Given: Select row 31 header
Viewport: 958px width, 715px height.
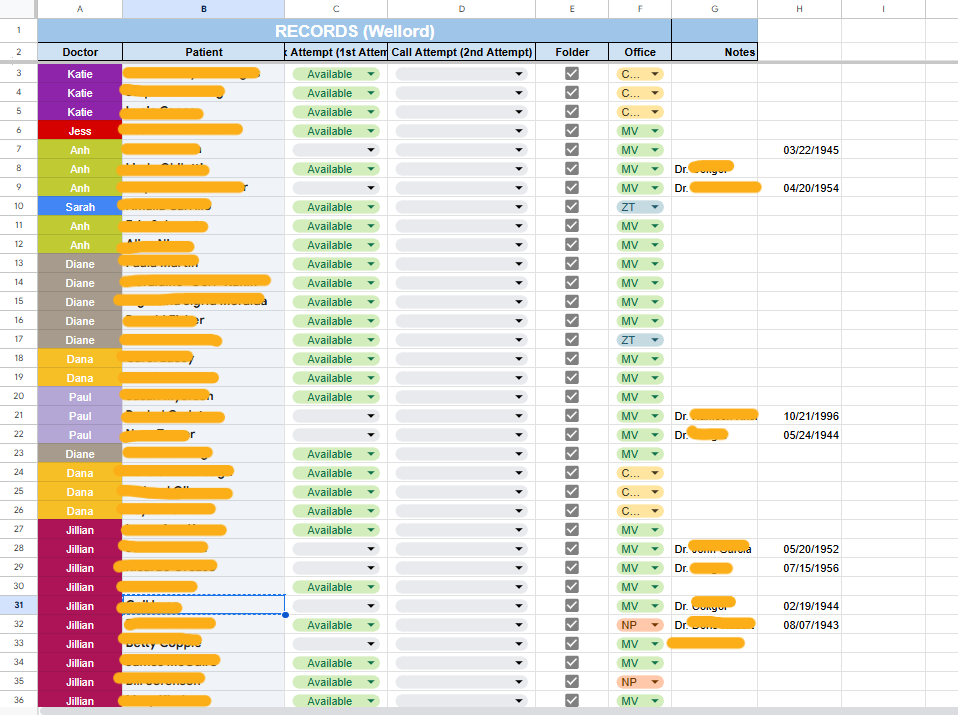Looking at the screenshot, I should (18, 605).
